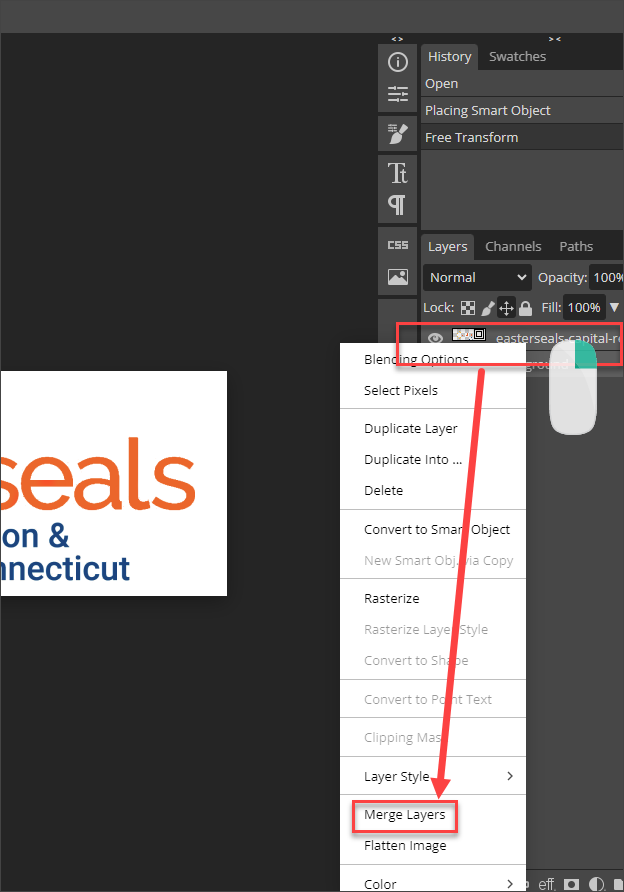Screen dimensions: 624x892
Task: Choose Merge Layers from context menu
Action: coord(404,815)
